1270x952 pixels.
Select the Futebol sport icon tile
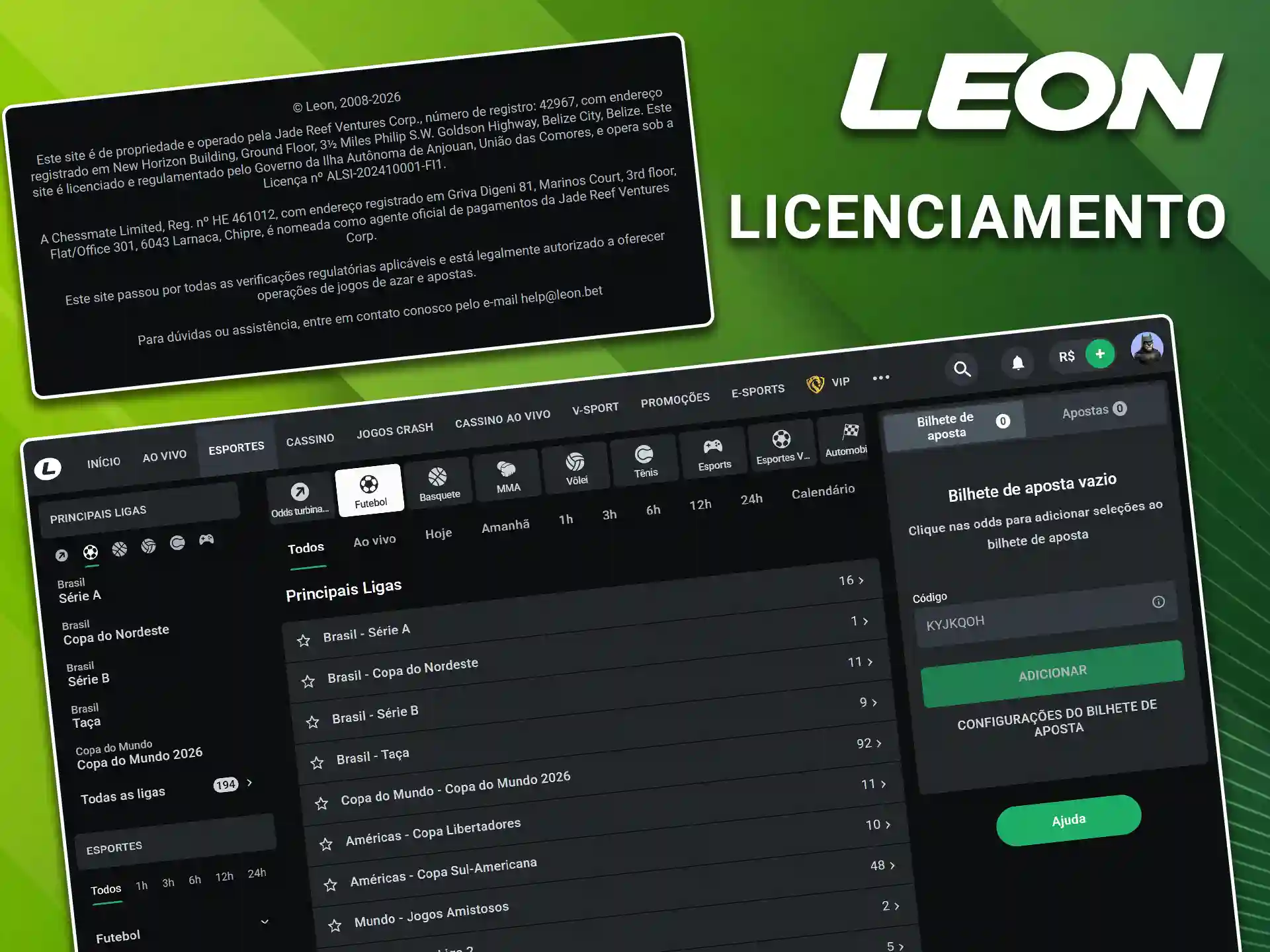(x=370, y=491)
